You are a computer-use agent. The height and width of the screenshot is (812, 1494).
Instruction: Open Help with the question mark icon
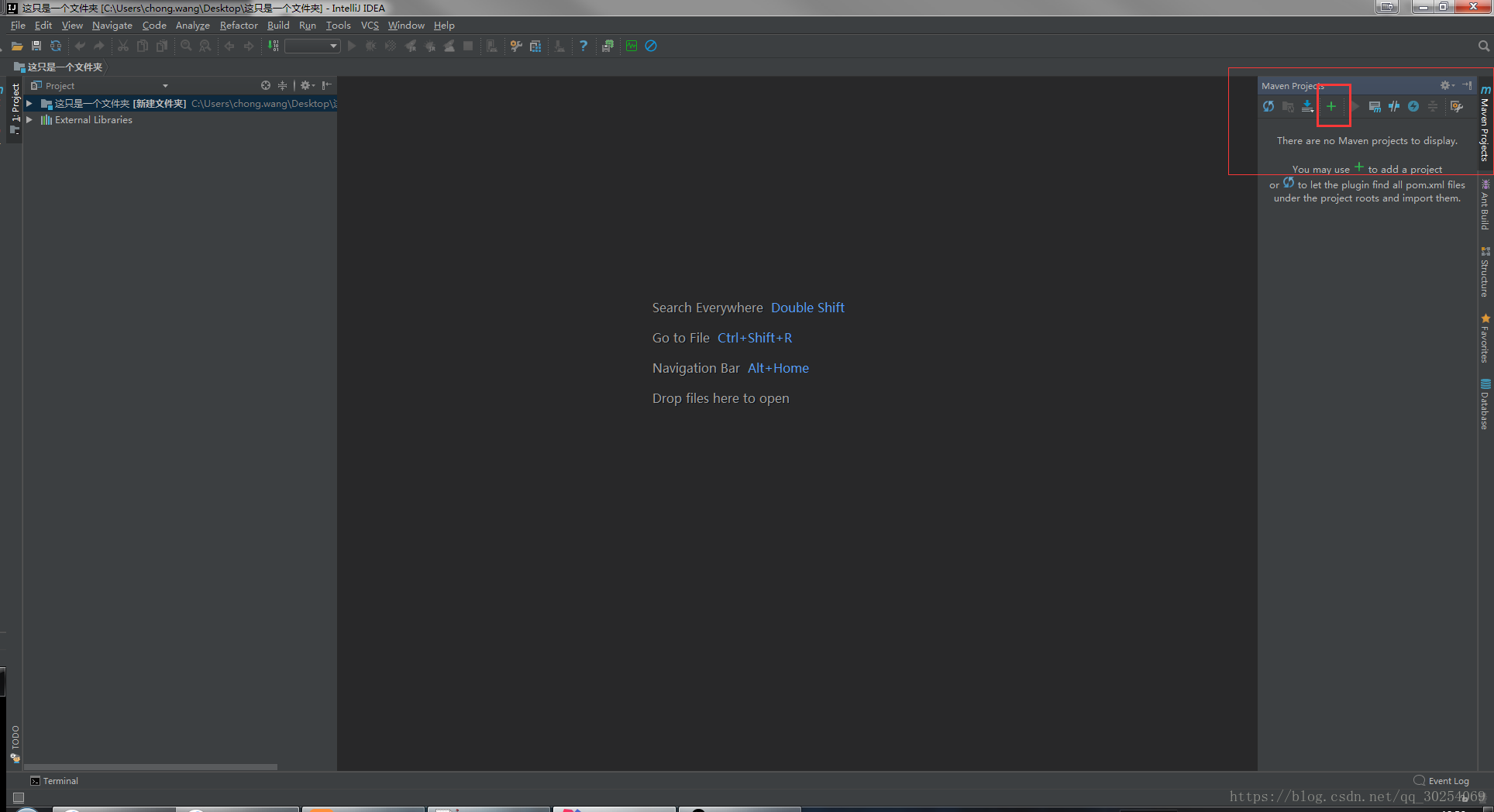pos(583,46)
